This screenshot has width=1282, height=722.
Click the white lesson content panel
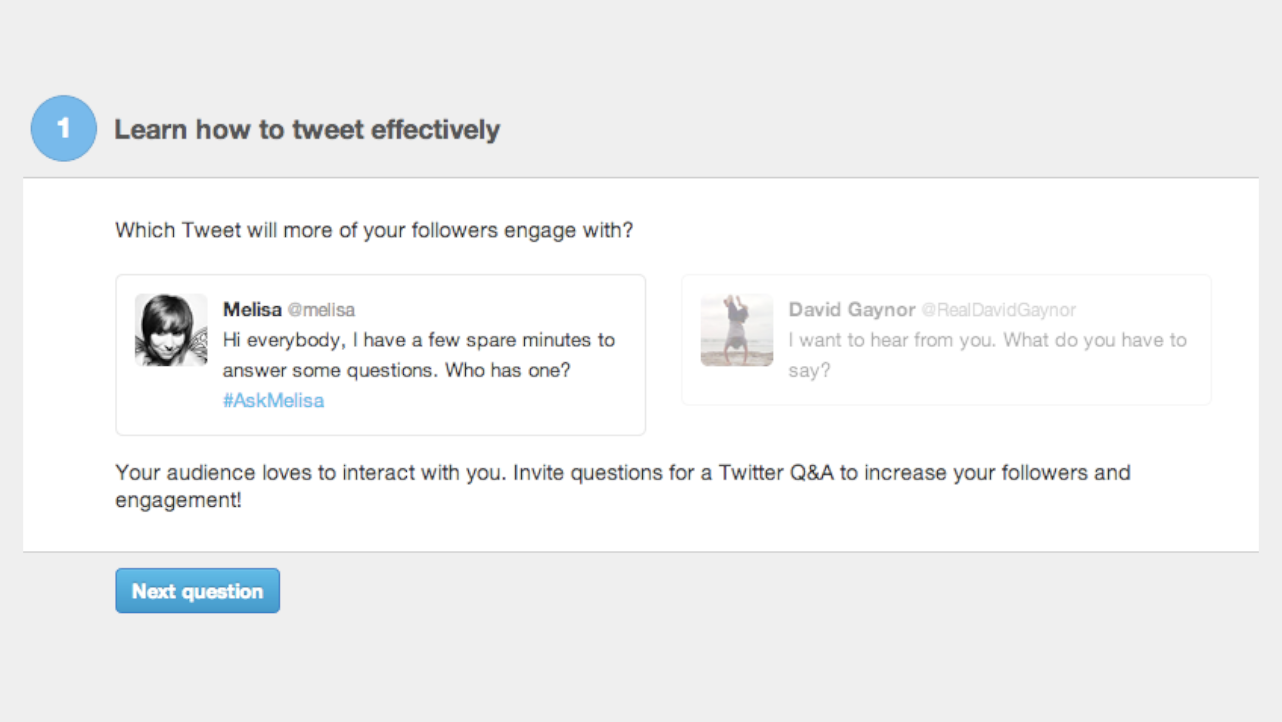point(641,530)
